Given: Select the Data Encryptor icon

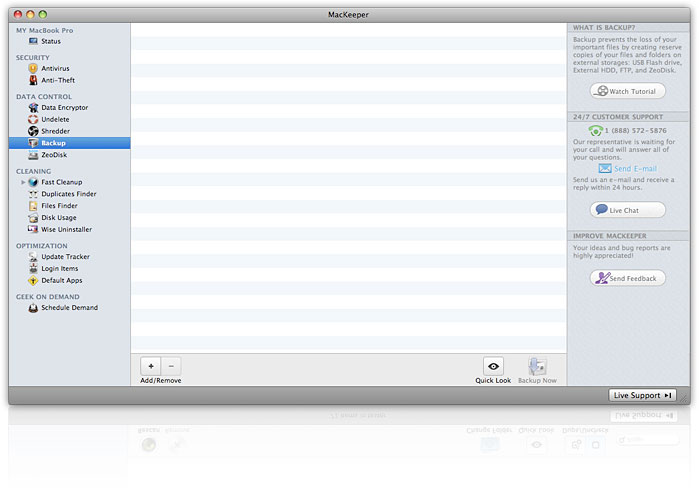Looking at the screenshot, I should click(x=33, y=107).
